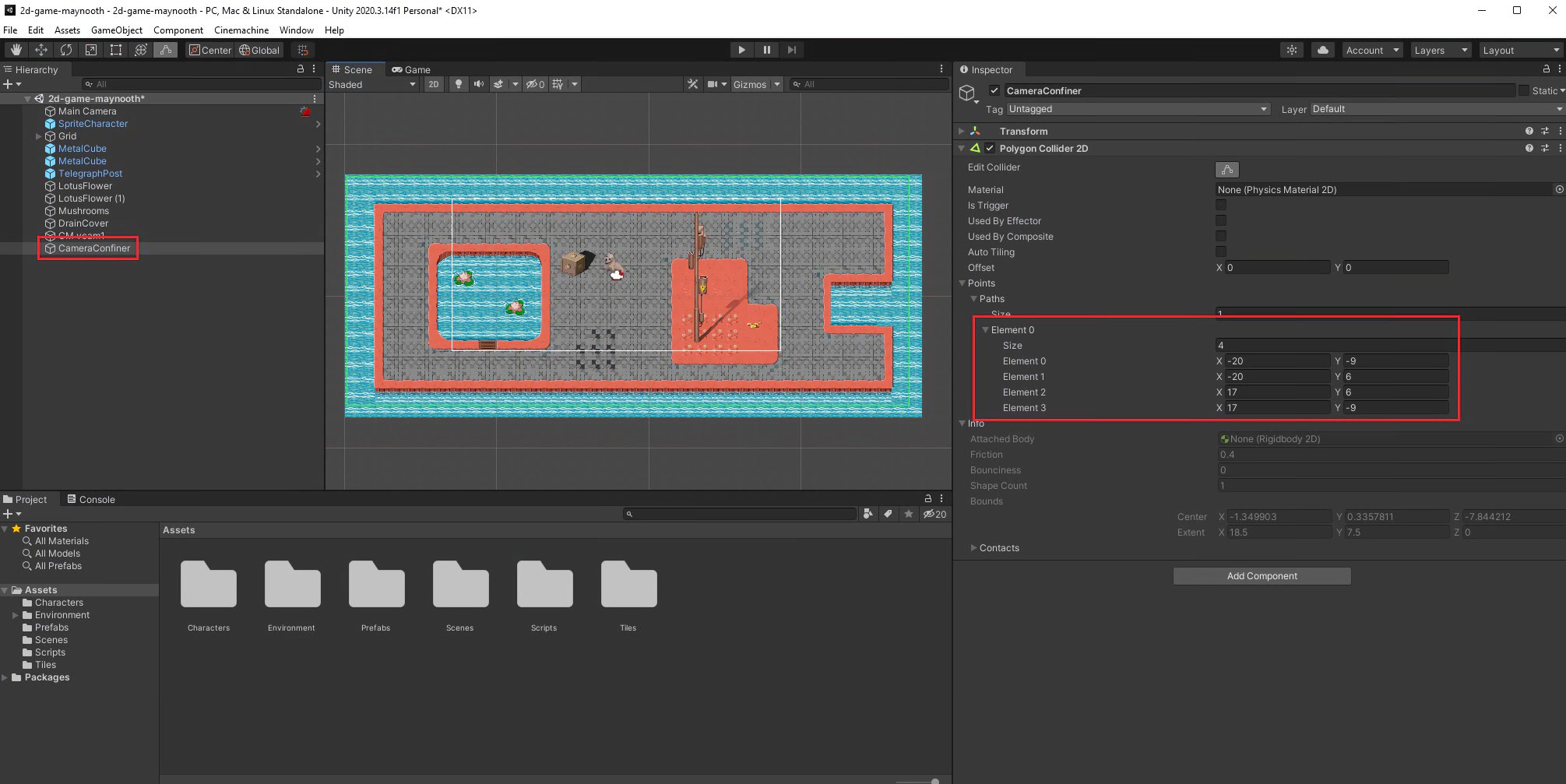Lock the Inspector panel
1566x784 pixels.
click(x=1547, y=69)
